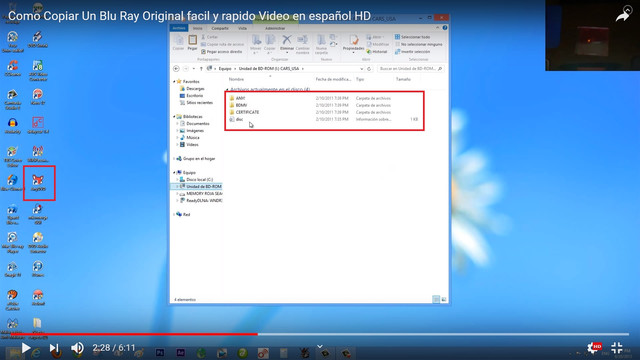
Task: Select Red in the navigation pane
Action: [x=187, y=215]
